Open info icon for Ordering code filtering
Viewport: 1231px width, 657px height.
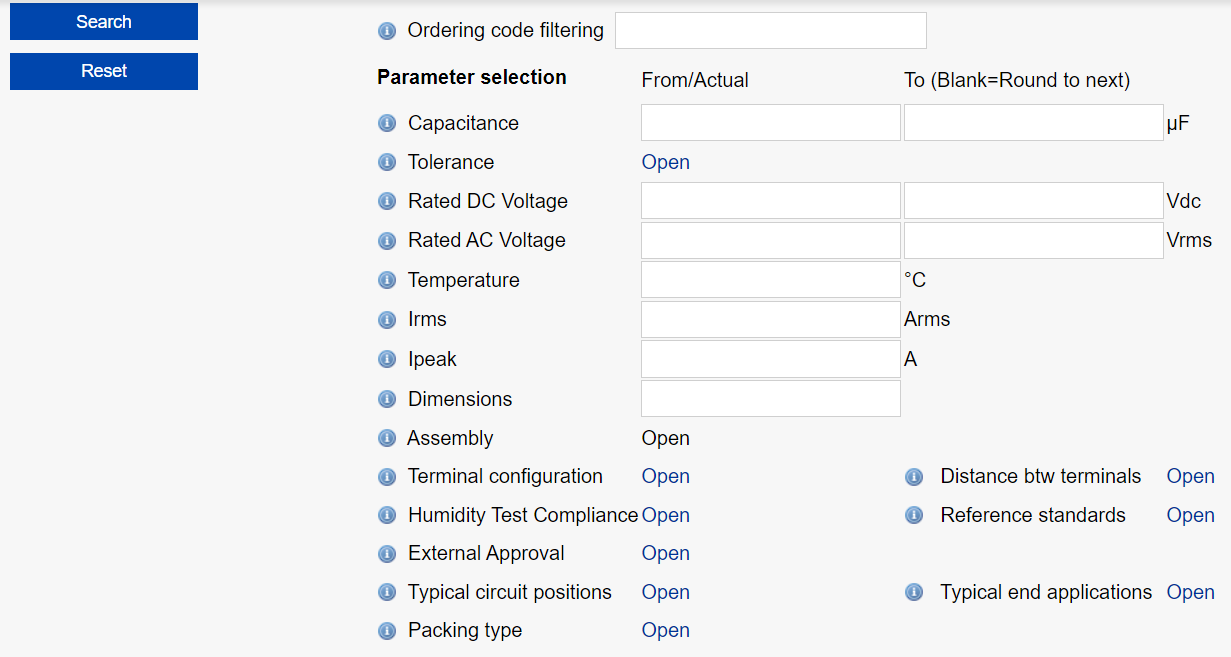click(387, 31)
